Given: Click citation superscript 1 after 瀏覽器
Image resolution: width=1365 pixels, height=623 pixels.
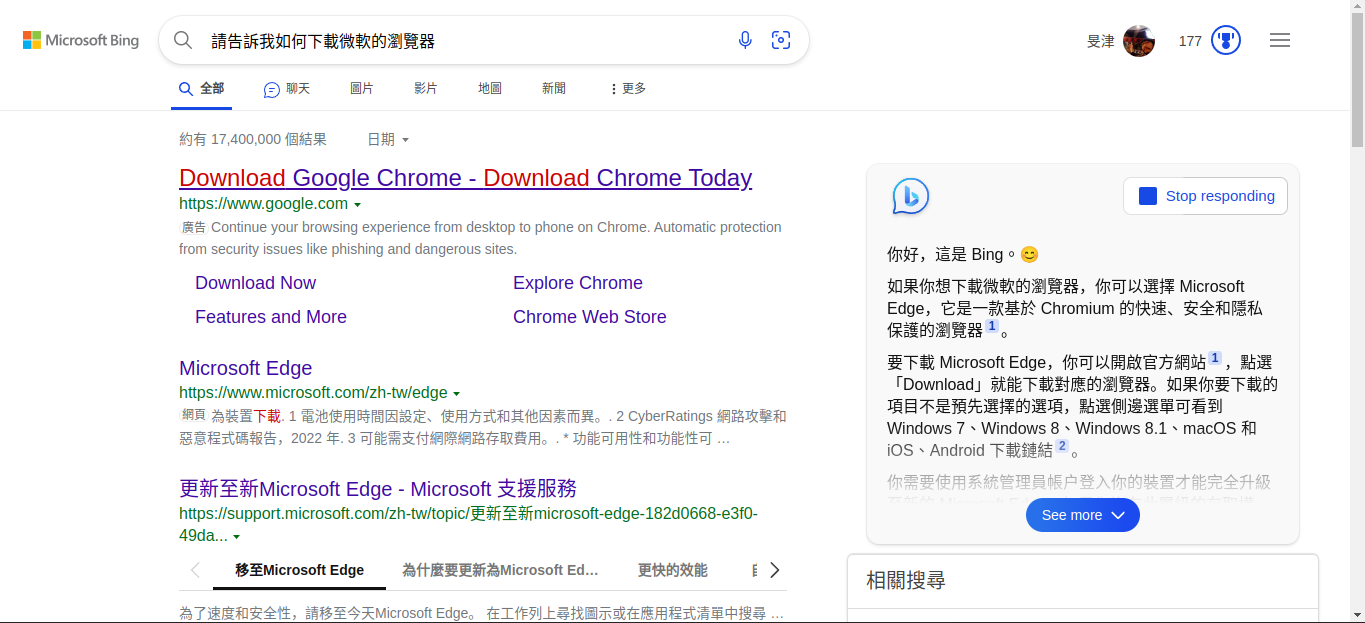Looking at the screenshot, I should tap(992, 326).
